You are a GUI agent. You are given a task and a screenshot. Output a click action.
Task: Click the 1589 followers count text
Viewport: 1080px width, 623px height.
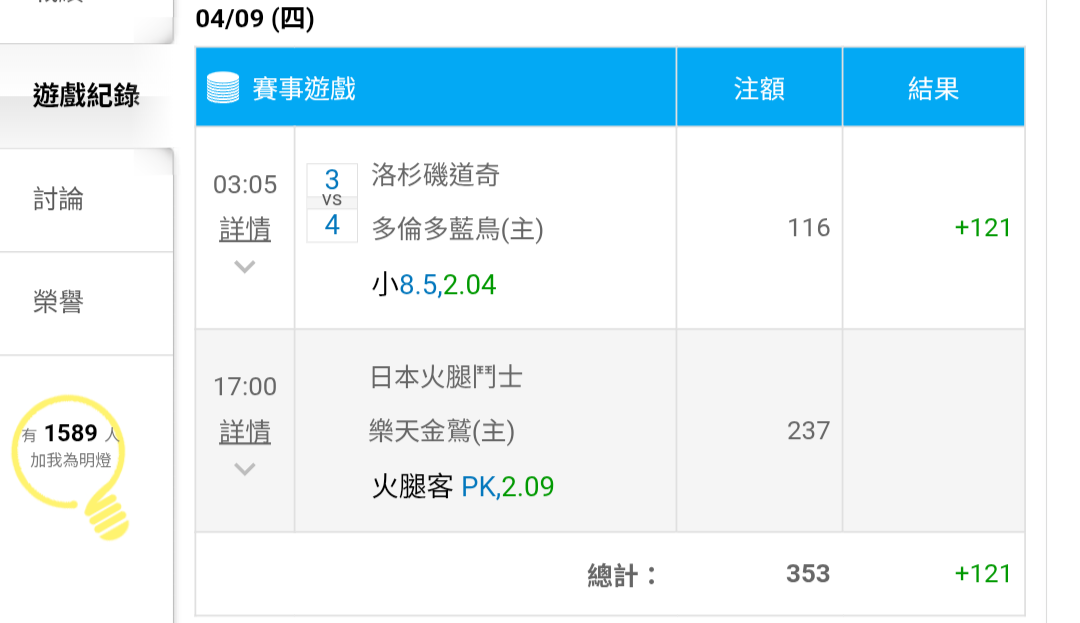(x=71, y=433)
